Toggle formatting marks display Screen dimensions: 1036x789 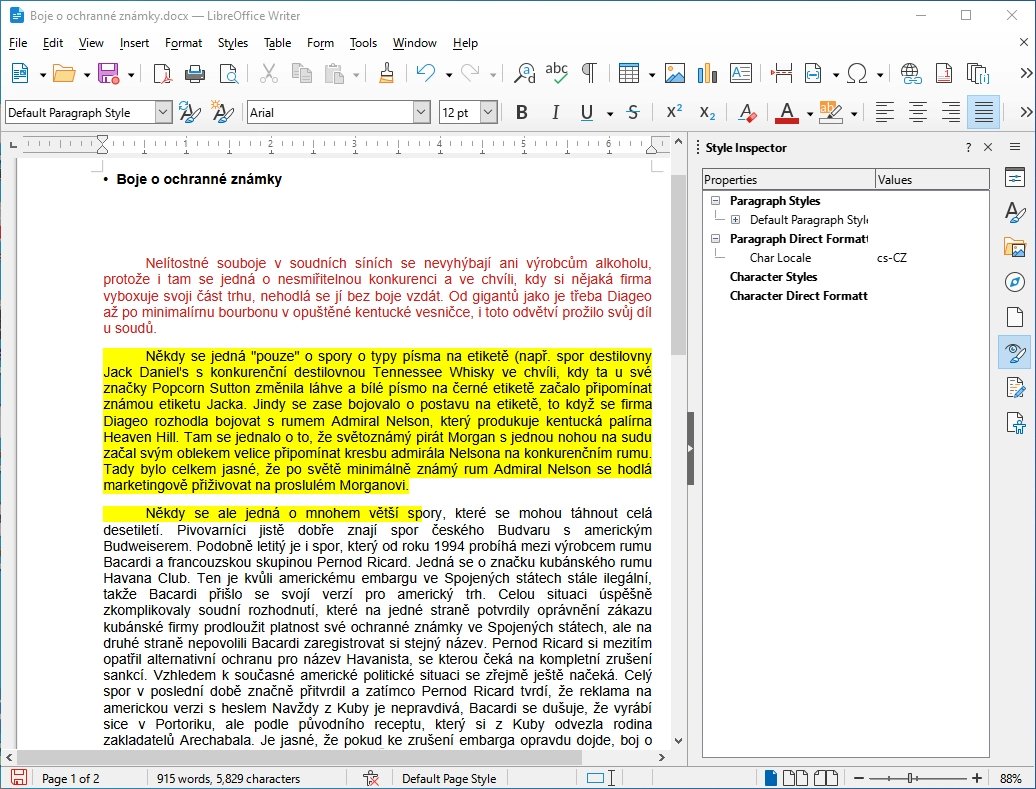point(589,73)
